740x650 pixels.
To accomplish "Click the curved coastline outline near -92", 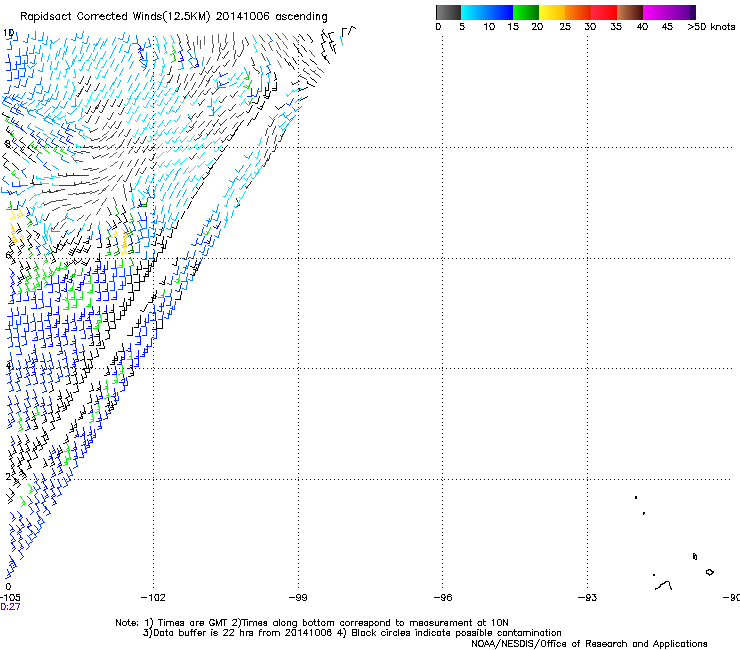I will click(x=664, y=586).
